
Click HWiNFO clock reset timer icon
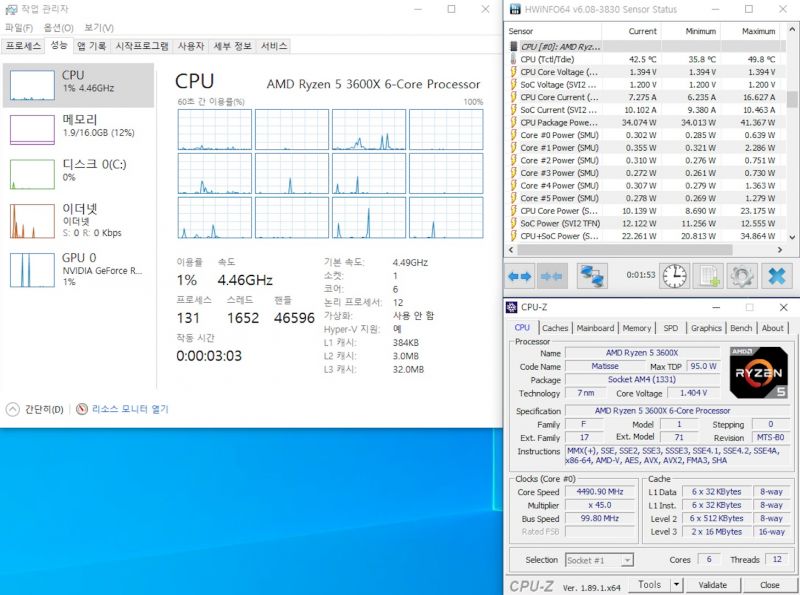point(674,276)
